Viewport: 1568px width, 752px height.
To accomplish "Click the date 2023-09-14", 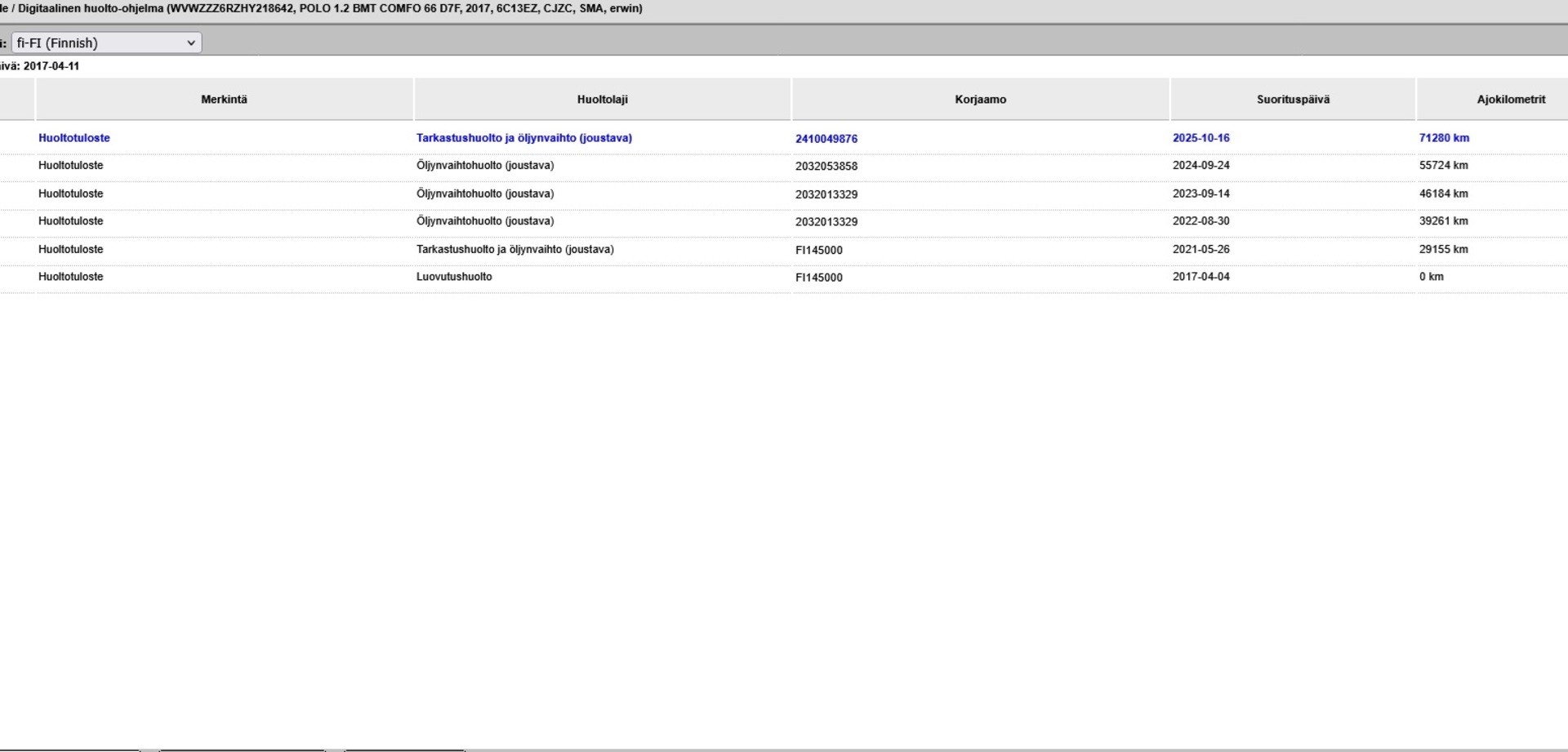I will tap(1200, 194).
